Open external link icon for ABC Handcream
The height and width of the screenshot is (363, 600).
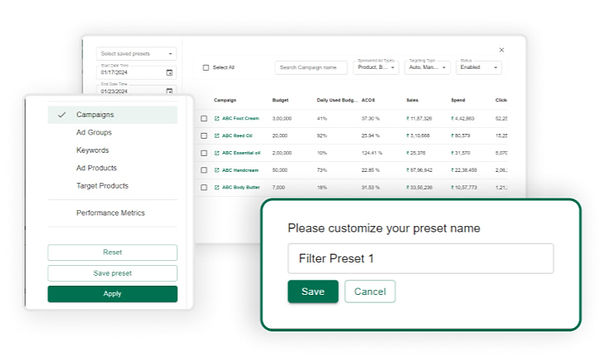point(217,170)
